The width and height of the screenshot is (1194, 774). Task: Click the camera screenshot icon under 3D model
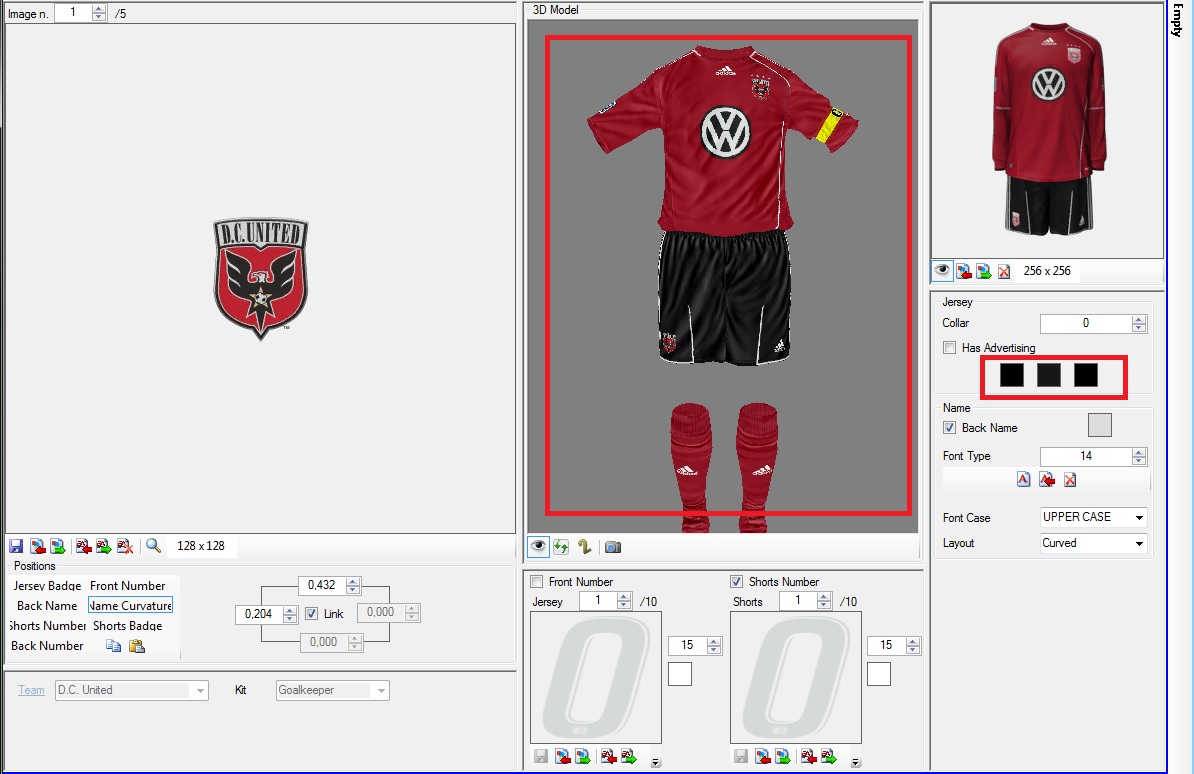[x=613, y=547]
